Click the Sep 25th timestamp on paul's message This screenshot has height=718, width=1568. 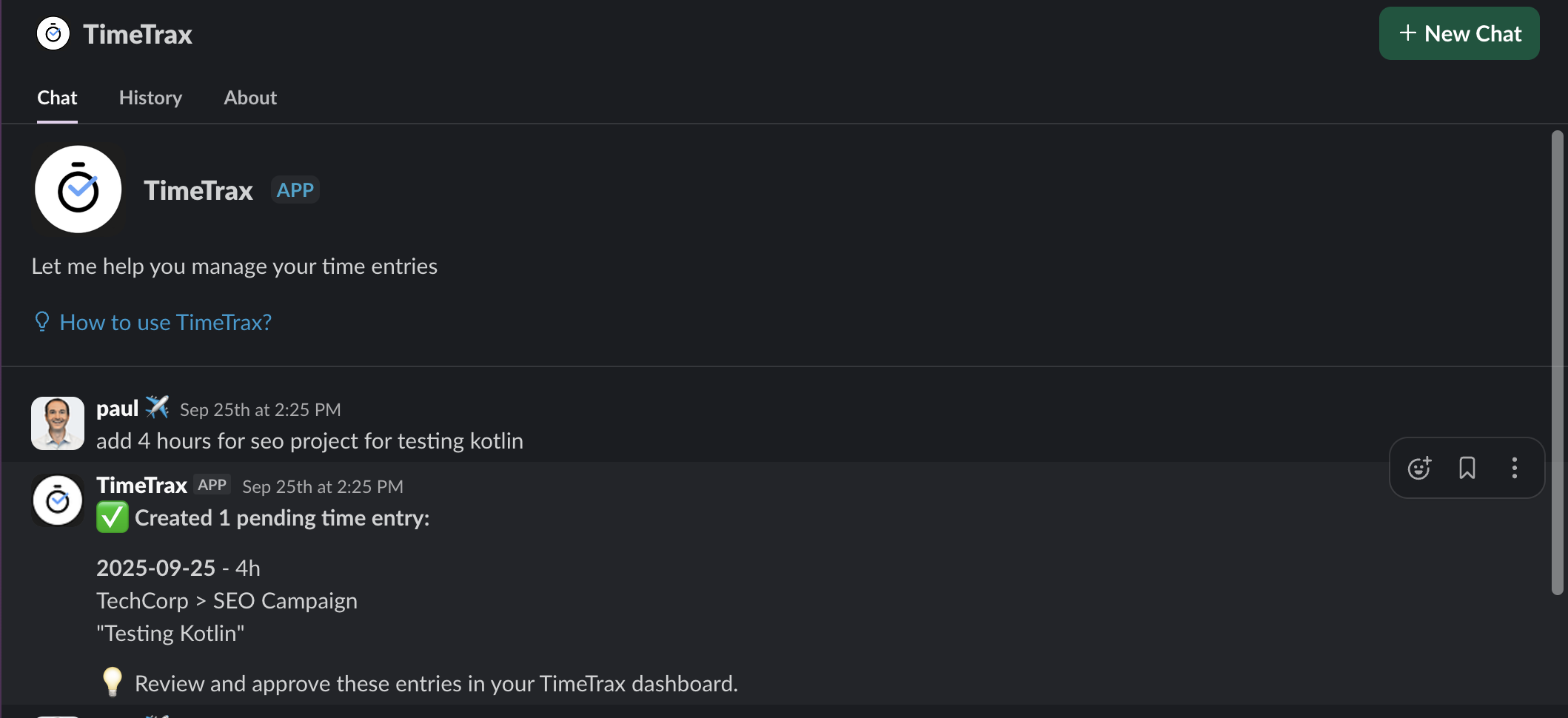pos(261,409)
